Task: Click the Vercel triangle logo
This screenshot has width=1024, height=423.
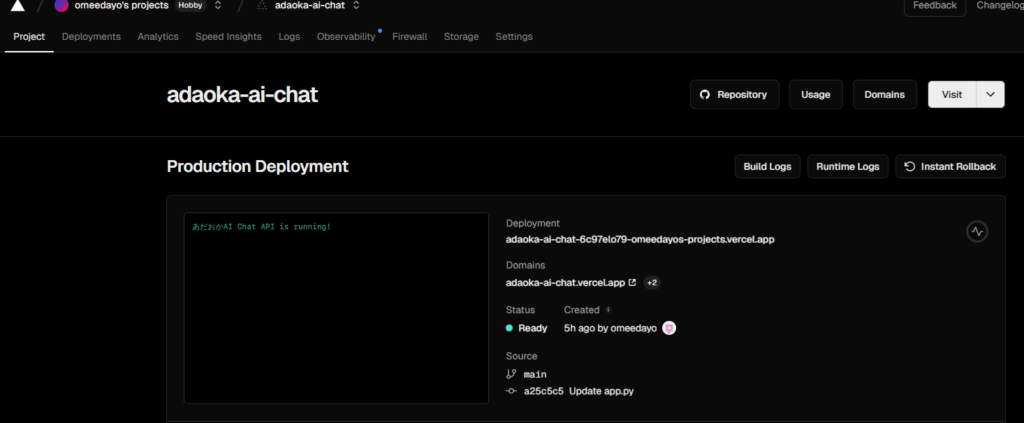Action: tap(17, 6)
